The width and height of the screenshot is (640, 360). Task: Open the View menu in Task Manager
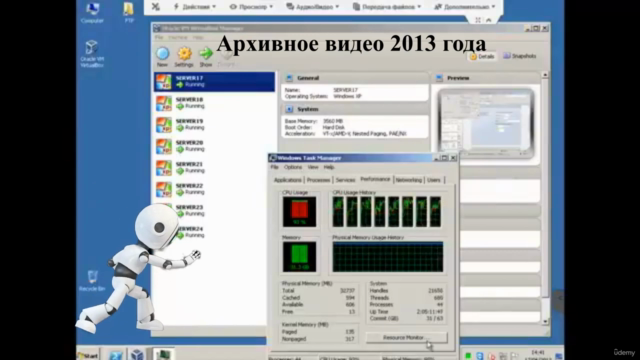[313, 167]
